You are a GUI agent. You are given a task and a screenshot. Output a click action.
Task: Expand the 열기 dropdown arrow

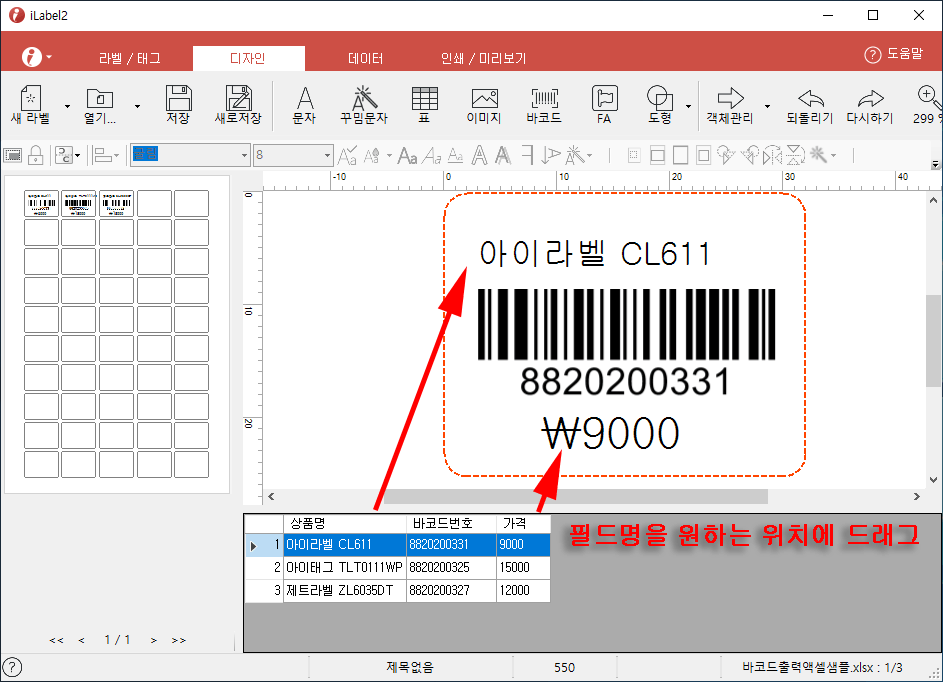137,106
